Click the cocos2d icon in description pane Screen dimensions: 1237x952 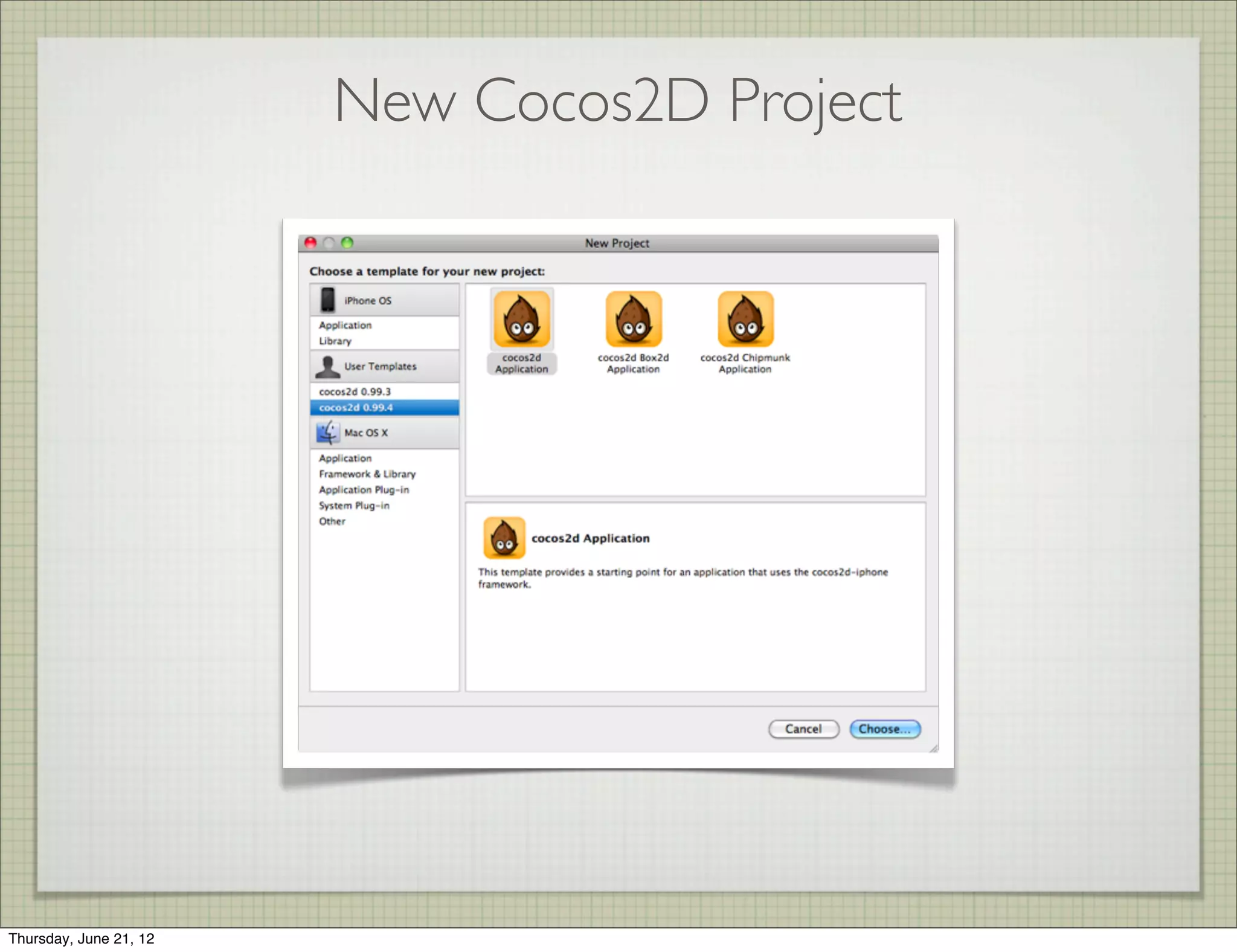504,538
